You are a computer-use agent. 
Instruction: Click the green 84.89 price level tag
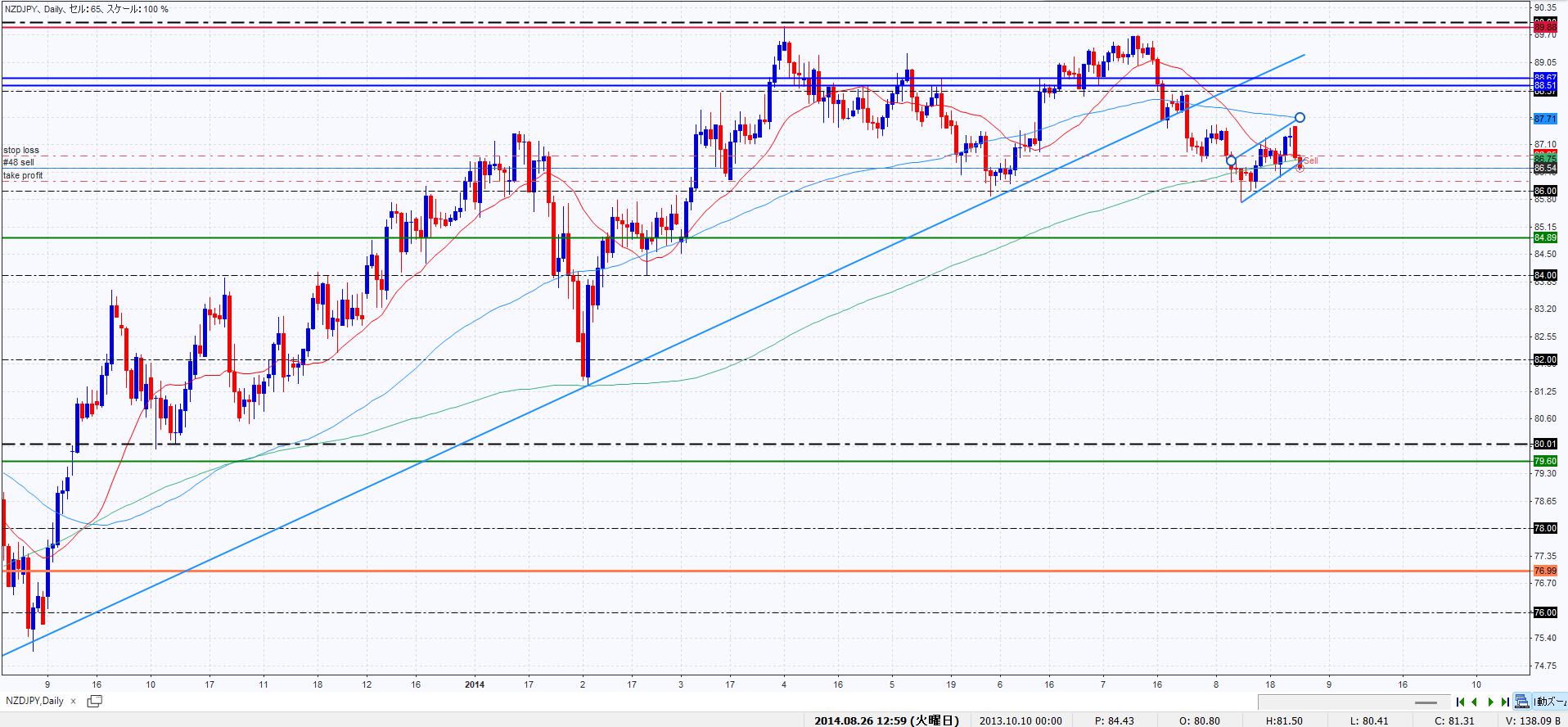point(1544,237)
